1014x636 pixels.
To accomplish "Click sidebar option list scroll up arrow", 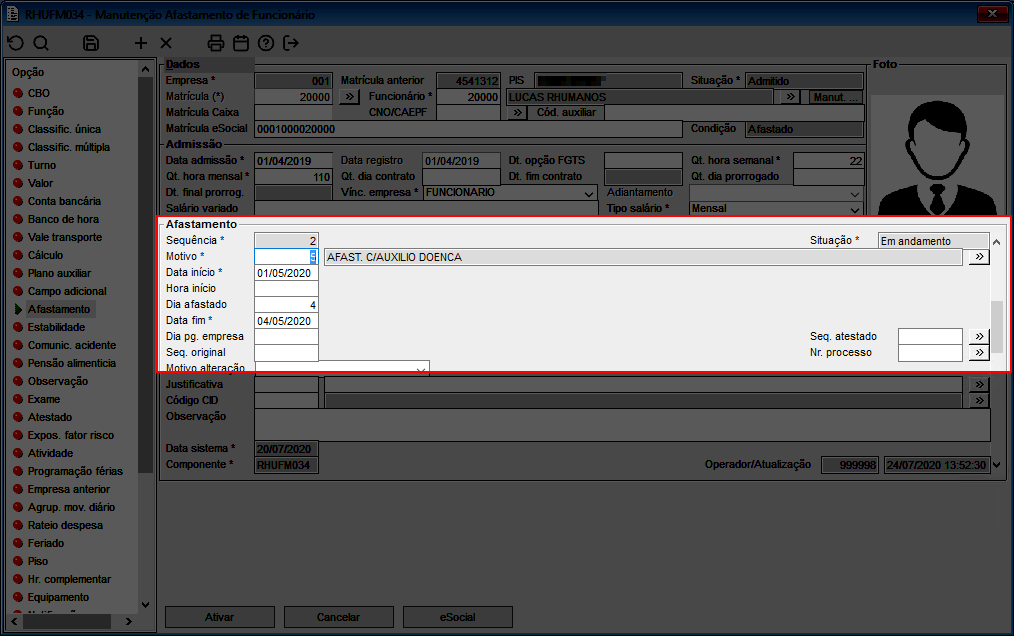I will pyautogui.click(x=146, y=69).
